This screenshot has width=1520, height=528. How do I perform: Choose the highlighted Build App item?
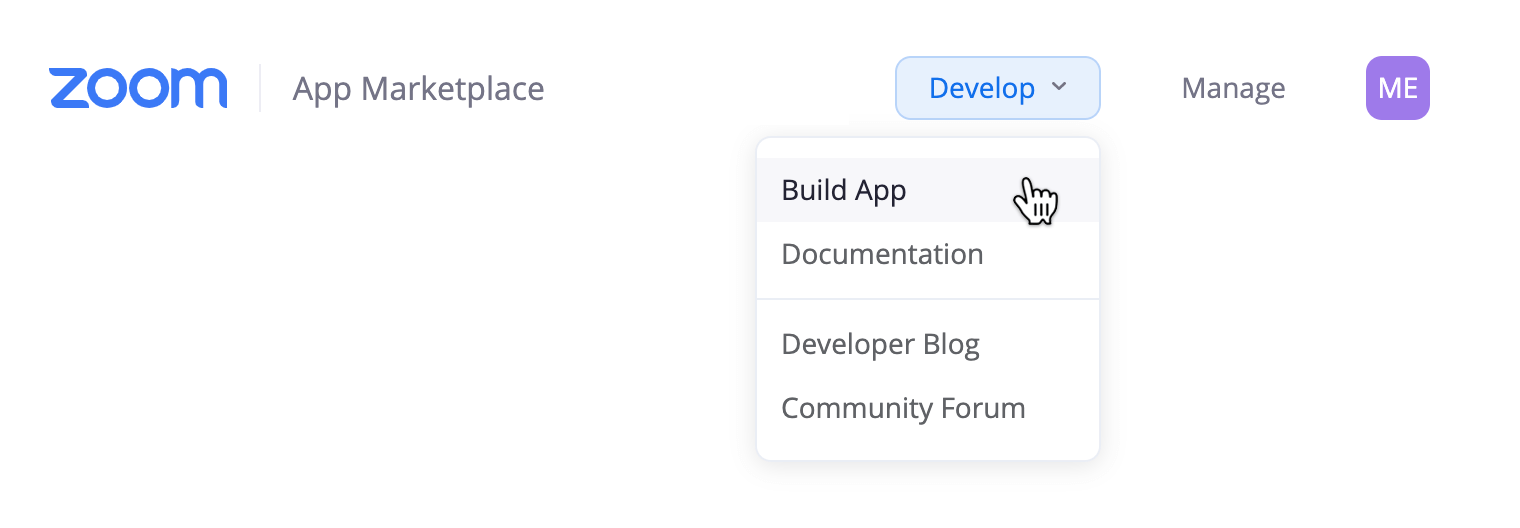(927, 190)
